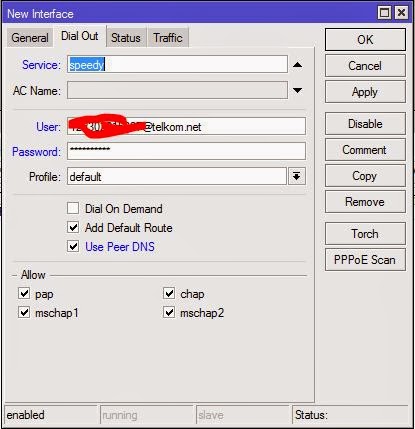Click the Remove button

coord(365,202)
